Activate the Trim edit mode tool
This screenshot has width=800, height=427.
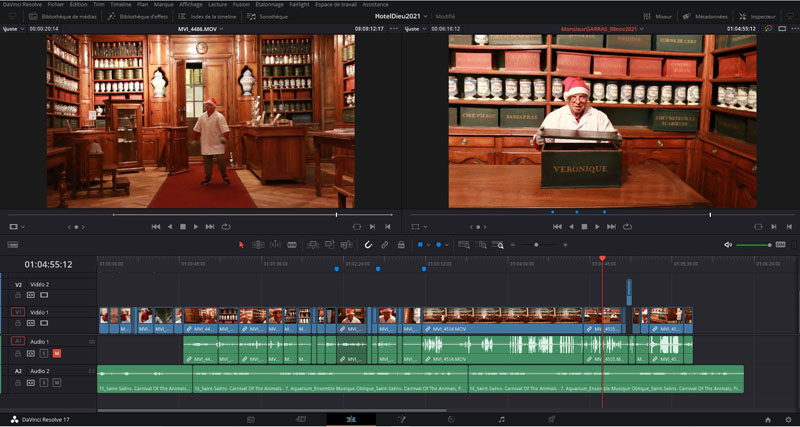coord(258,245)
